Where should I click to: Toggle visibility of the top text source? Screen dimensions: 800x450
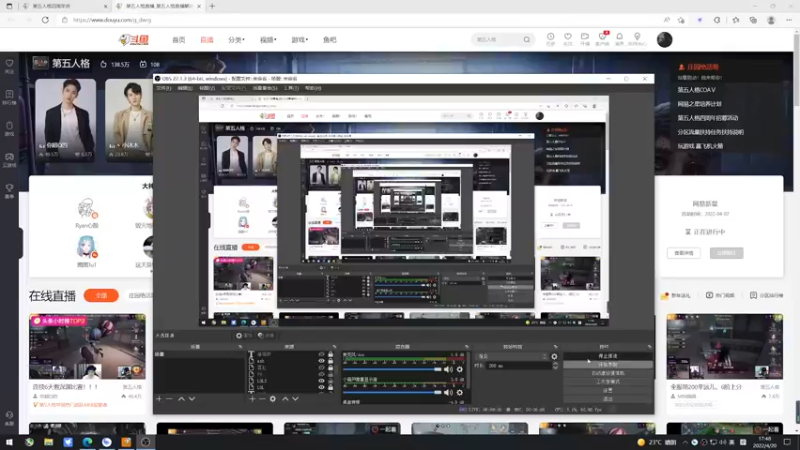click(x=321, y=354)
